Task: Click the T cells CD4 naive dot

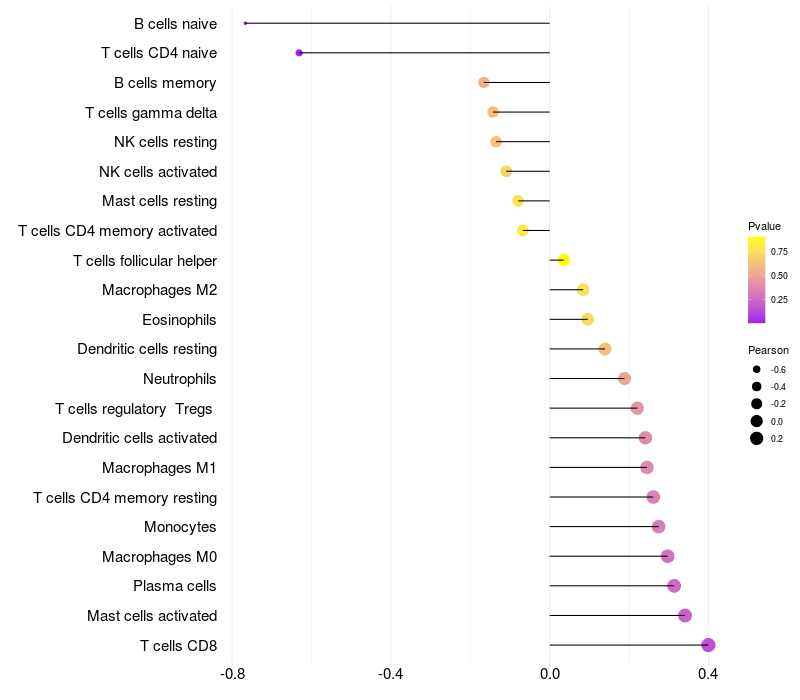Action: [299, 53]
